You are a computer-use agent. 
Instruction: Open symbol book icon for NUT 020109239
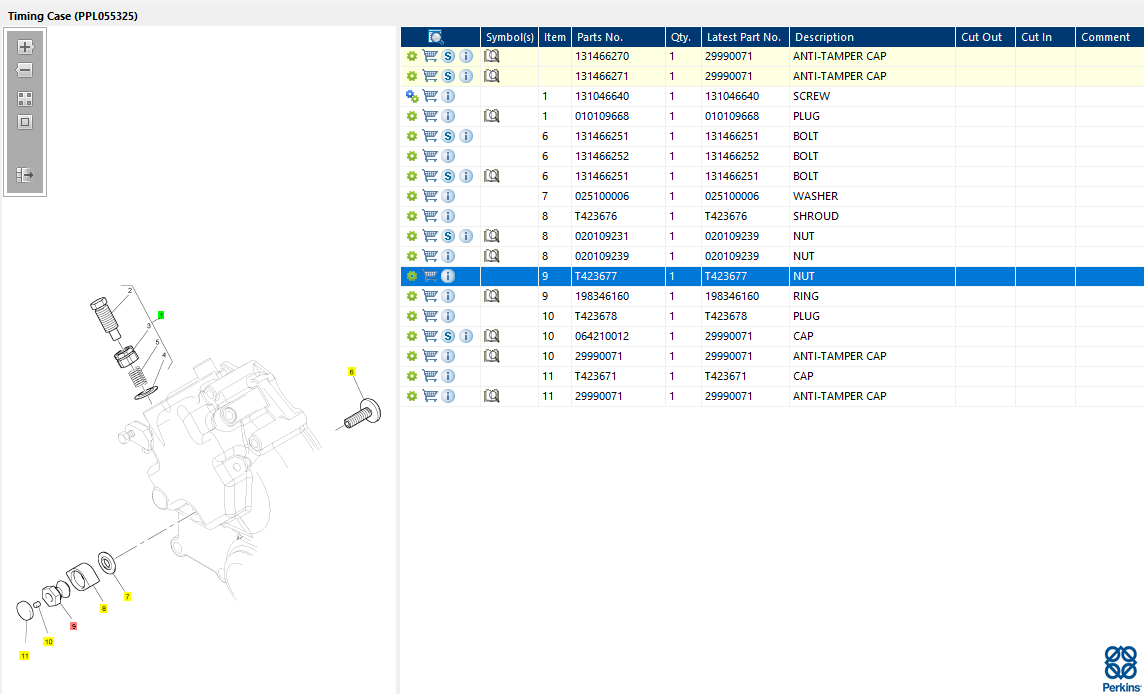(x=492, y=256)
